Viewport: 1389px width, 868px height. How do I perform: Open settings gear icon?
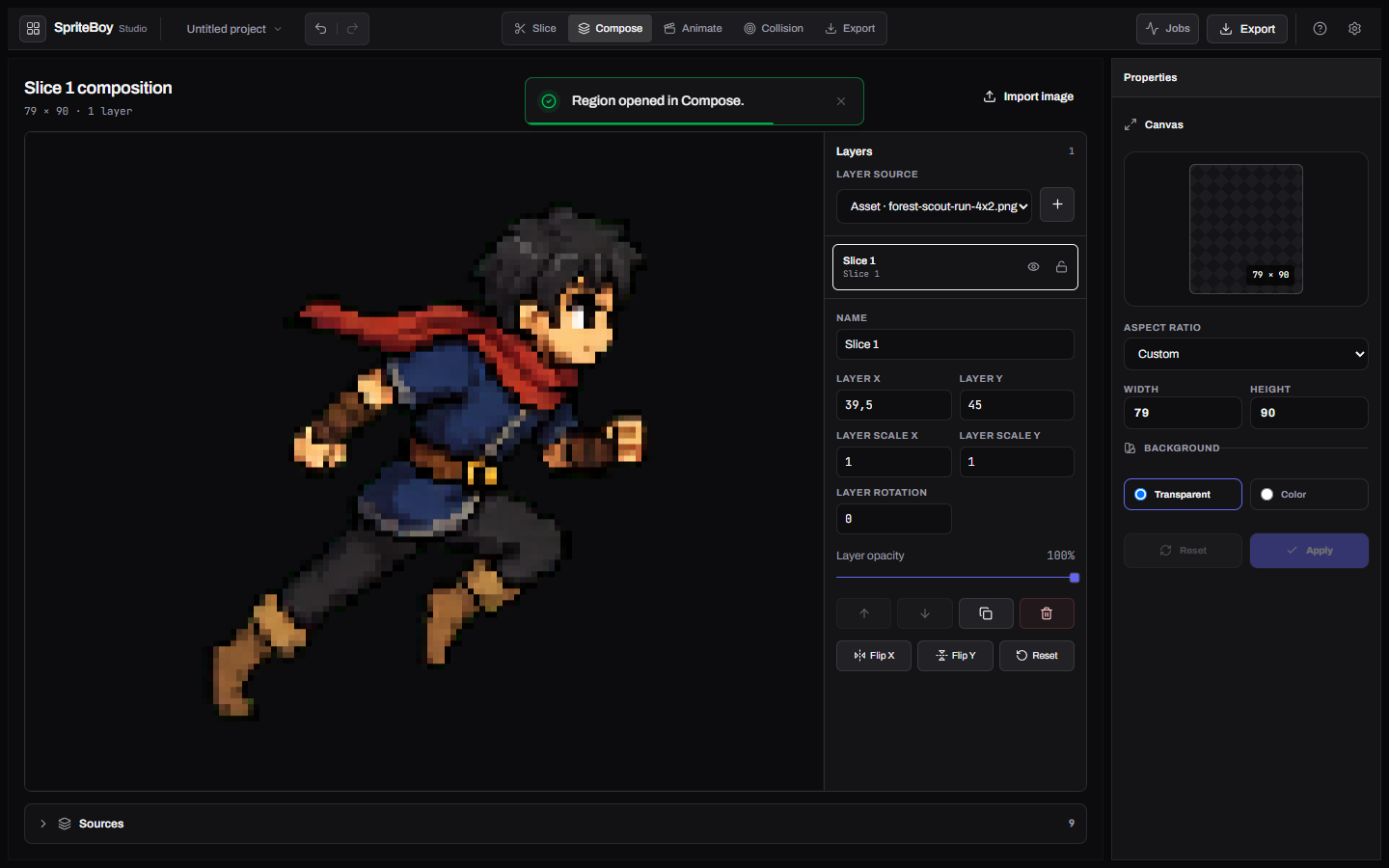pos(1354,29)
